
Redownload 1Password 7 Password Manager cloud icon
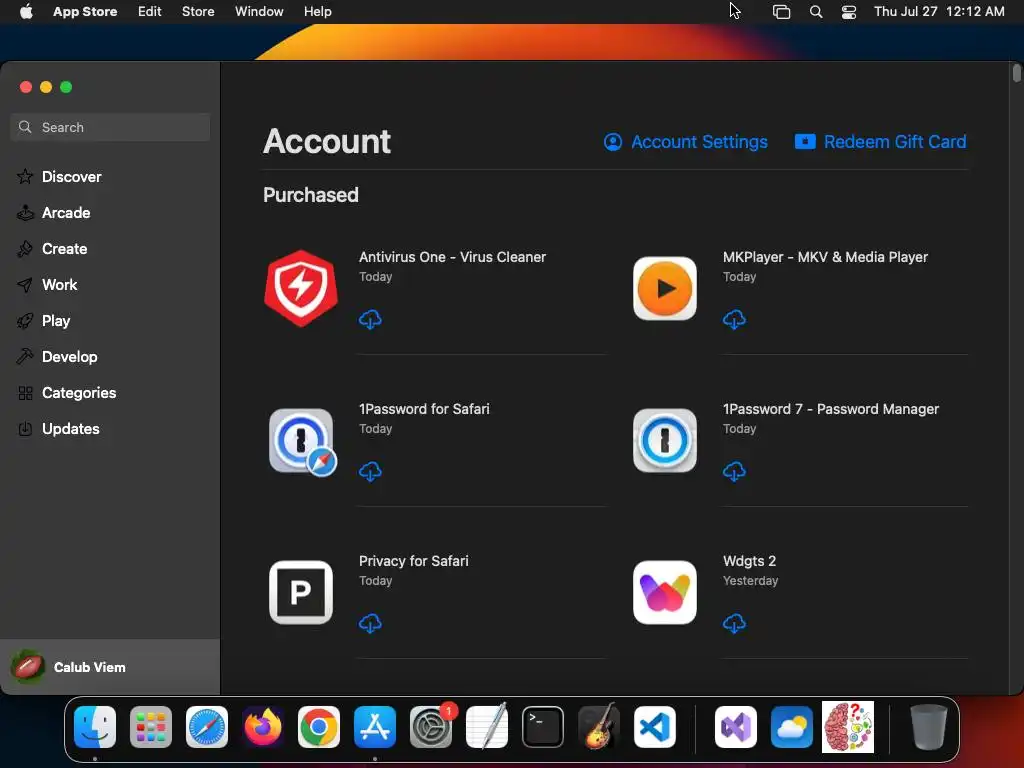pos(734,472)
